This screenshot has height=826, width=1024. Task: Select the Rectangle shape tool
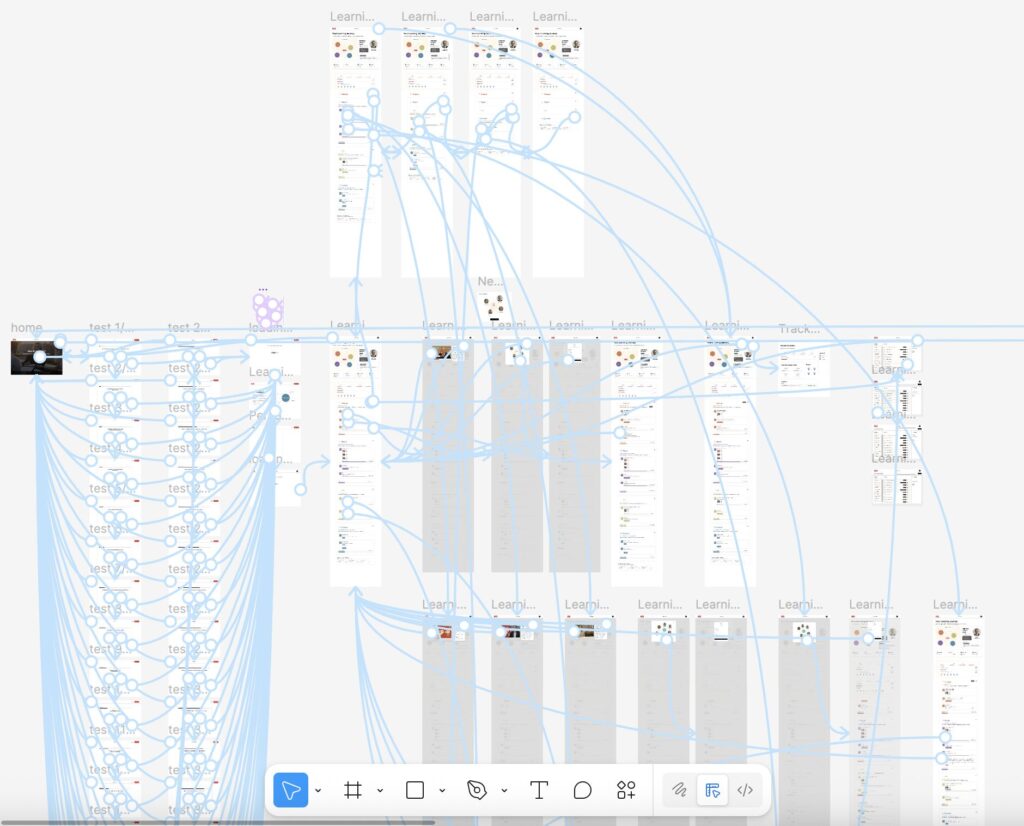click(x=415, y=790)
